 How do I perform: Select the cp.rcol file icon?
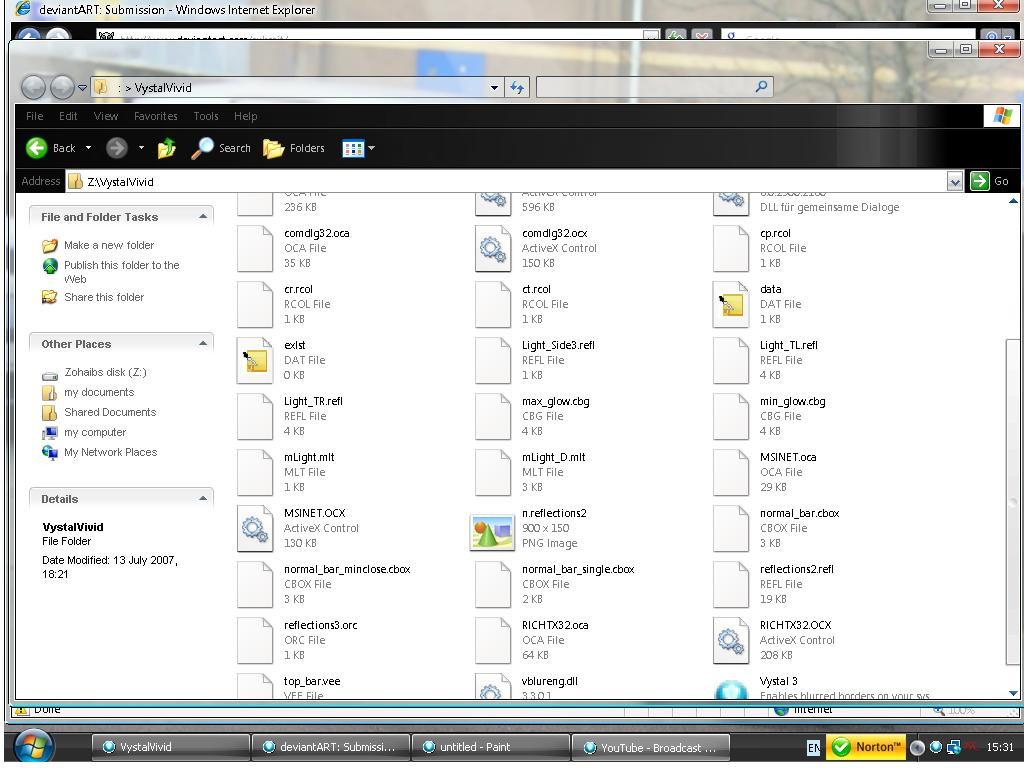(x=731, y=248)
